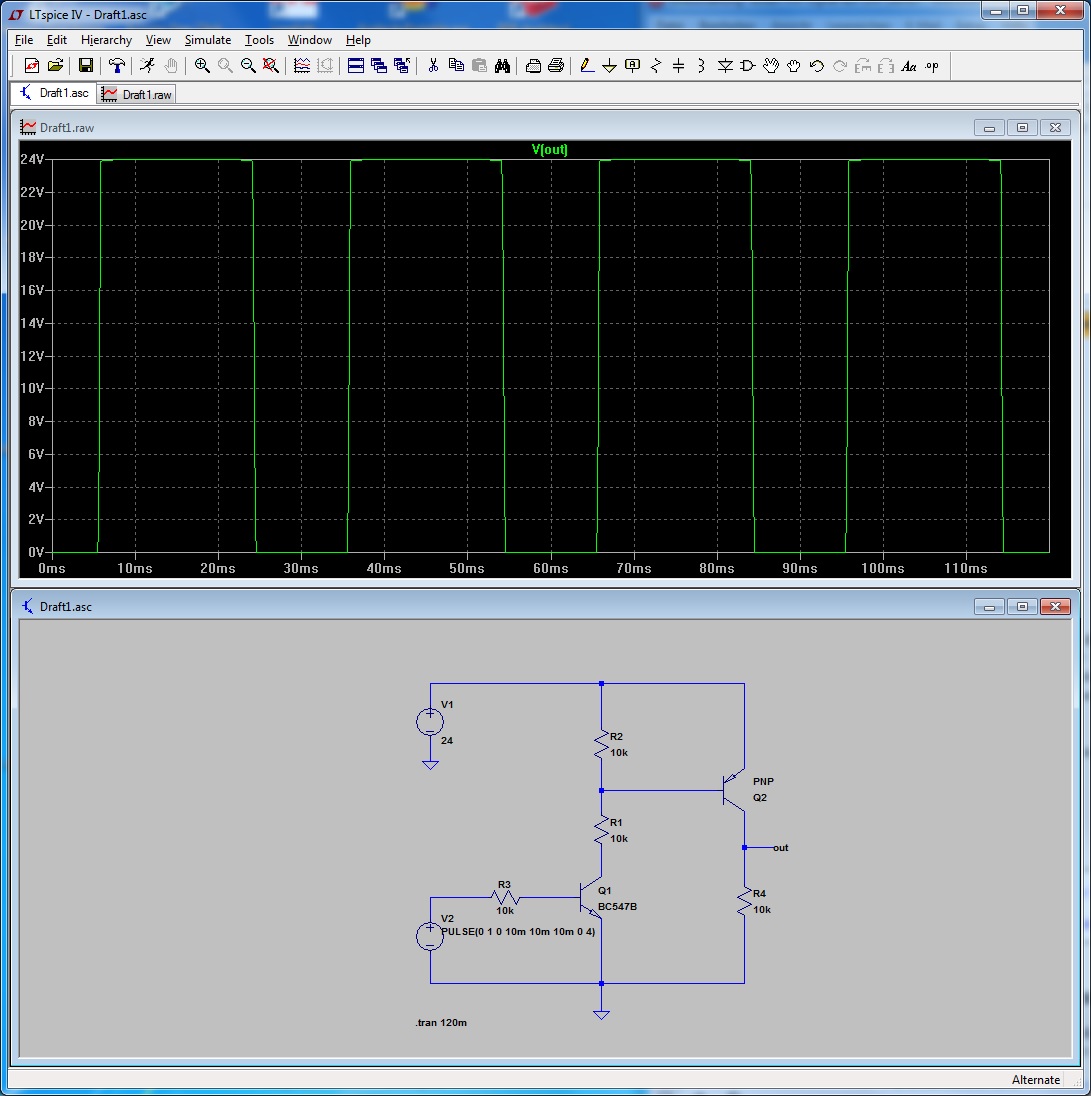Click the Print icon
1091x1096 pixels.
pyautogui.click(x=556, y=66)
